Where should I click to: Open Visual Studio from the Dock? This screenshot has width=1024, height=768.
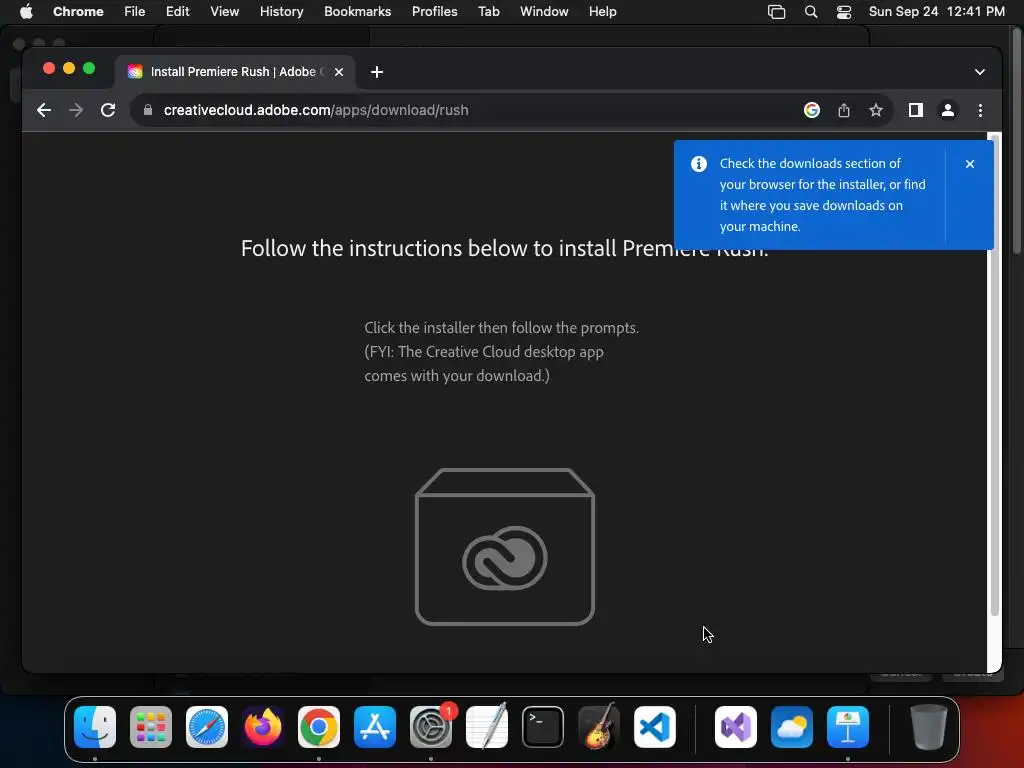coord(736,727)
